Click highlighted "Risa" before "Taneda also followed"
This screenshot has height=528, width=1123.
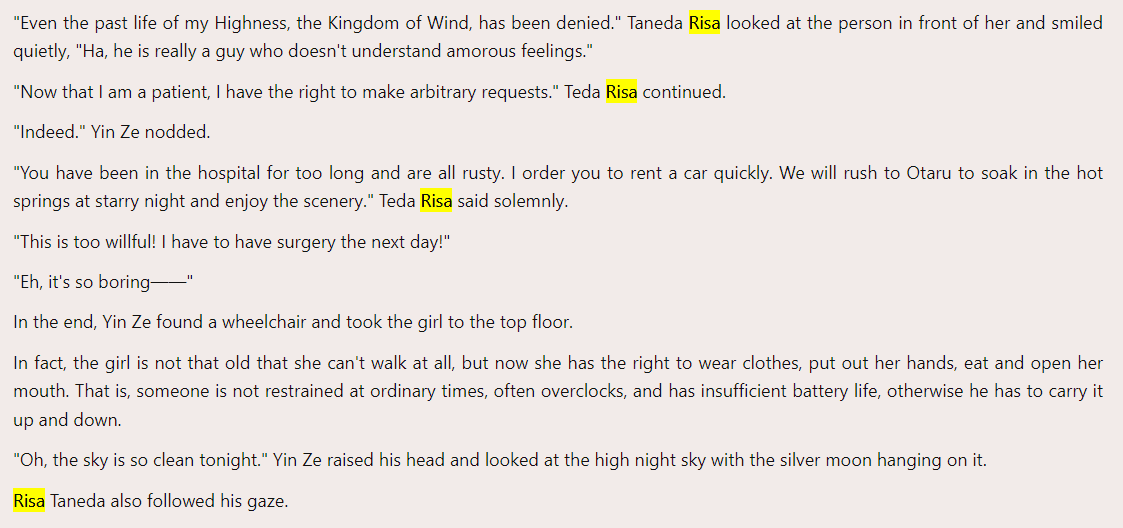pyautogui.click(x=29, y=501)
